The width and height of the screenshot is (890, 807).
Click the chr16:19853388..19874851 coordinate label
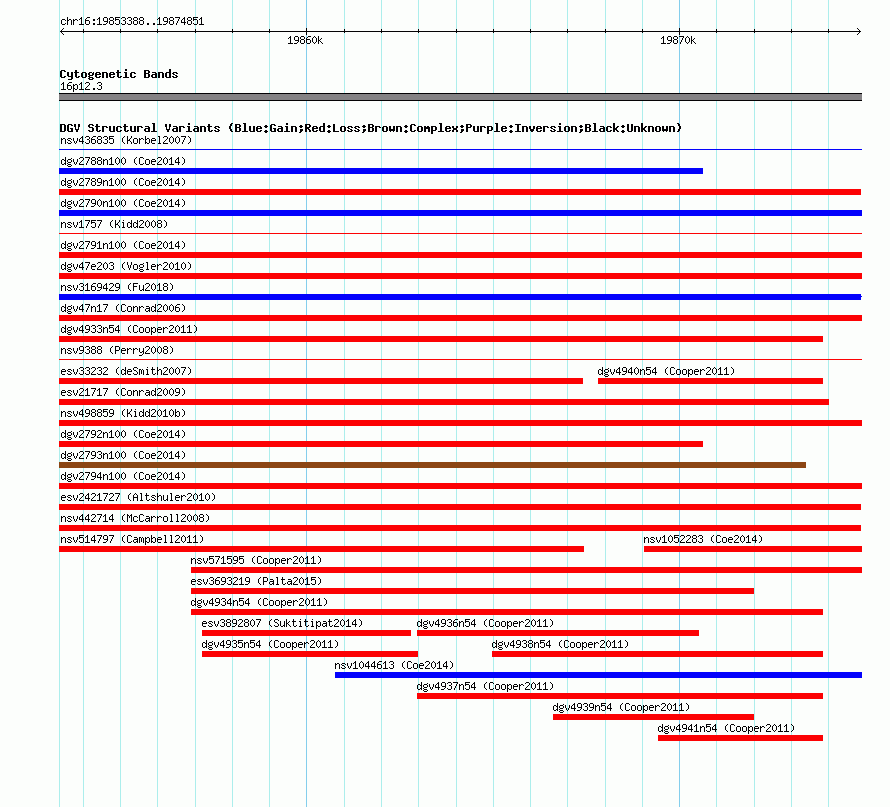coord(132,21)
